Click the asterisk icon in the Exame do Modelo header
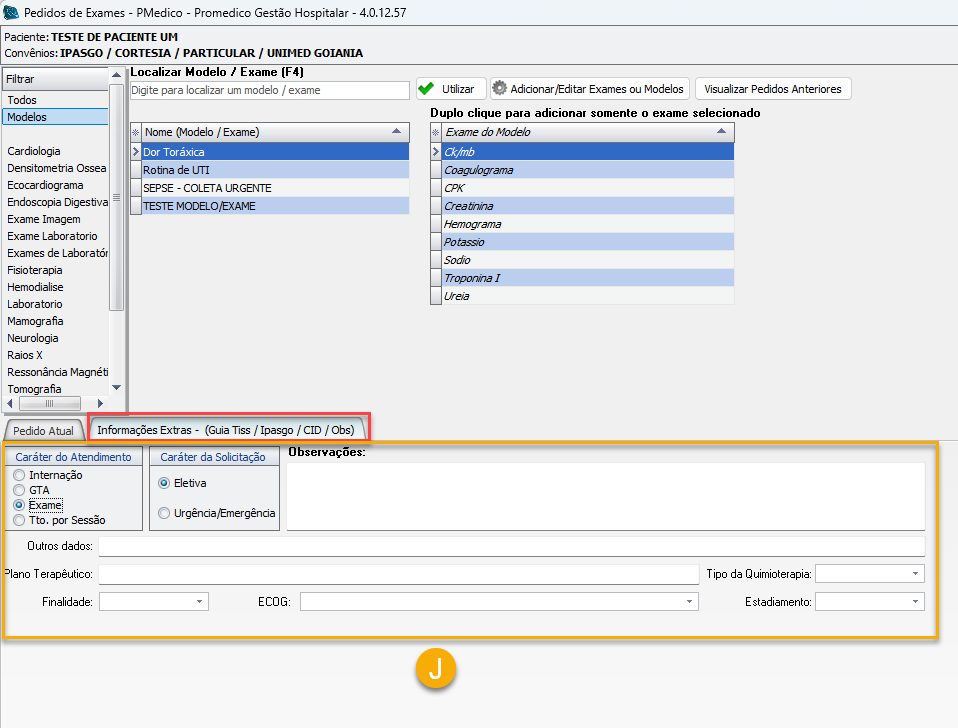The height and width of the screenshot is (728, 958). pyautogui.click(x=435, y=132)
